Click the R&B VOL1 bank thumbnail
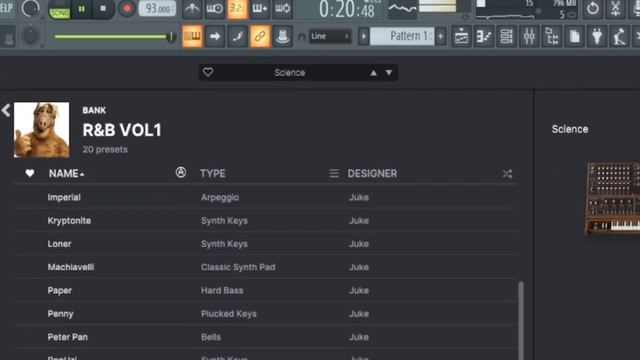 tap(42, 130)
